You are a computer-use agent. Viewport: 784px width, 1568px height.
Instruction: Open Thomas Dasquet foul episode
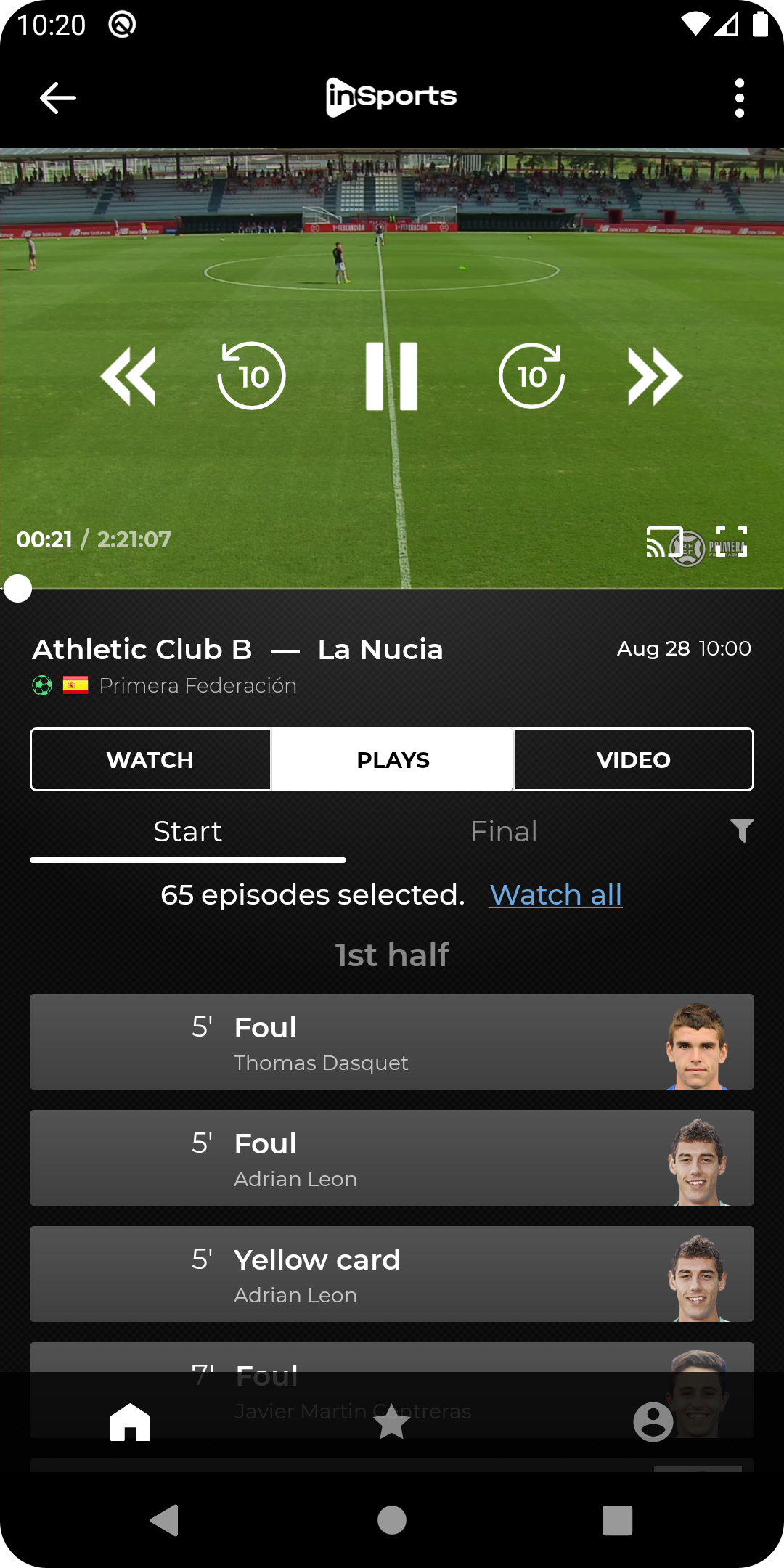pyautogui.click(x=392, y=1042)
